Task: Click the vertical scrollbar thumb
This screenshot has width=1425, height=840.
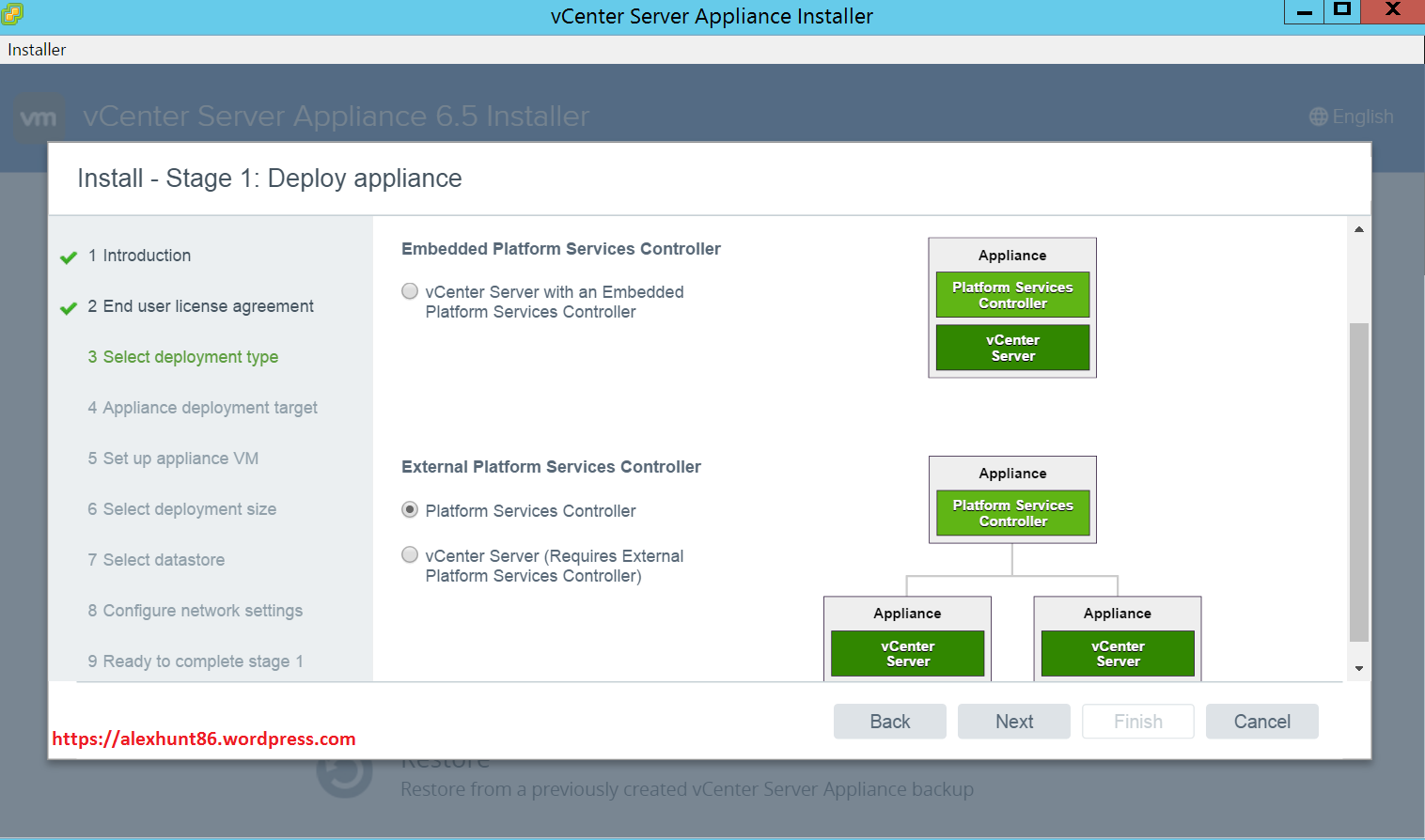Action: (x=1358, y=481)
